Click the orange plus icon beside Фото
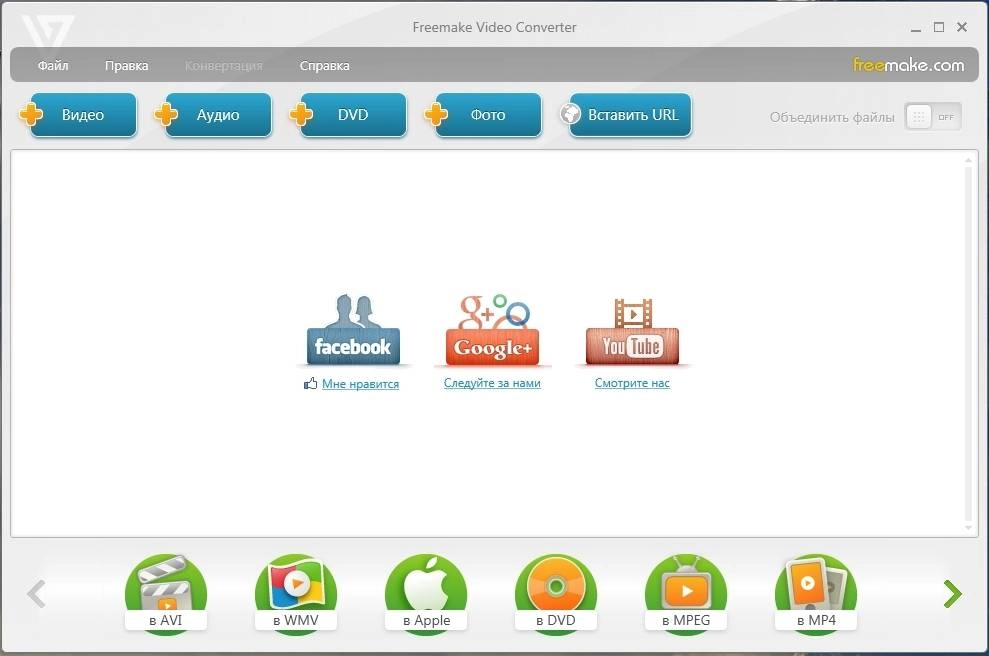 [436, 115]
